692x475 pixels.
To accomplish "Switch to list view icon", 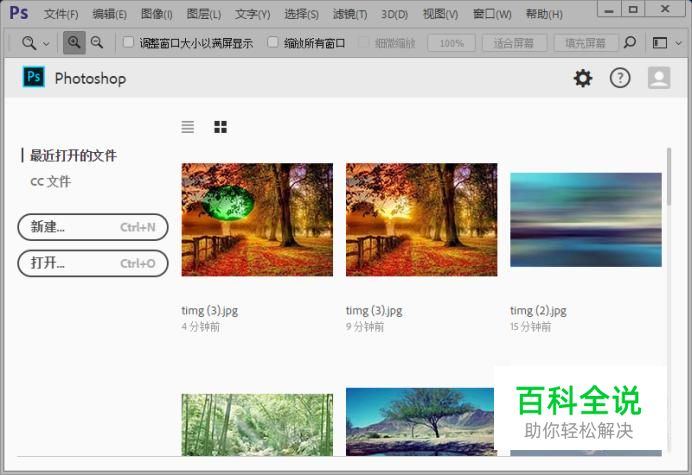I will (188, 127).
